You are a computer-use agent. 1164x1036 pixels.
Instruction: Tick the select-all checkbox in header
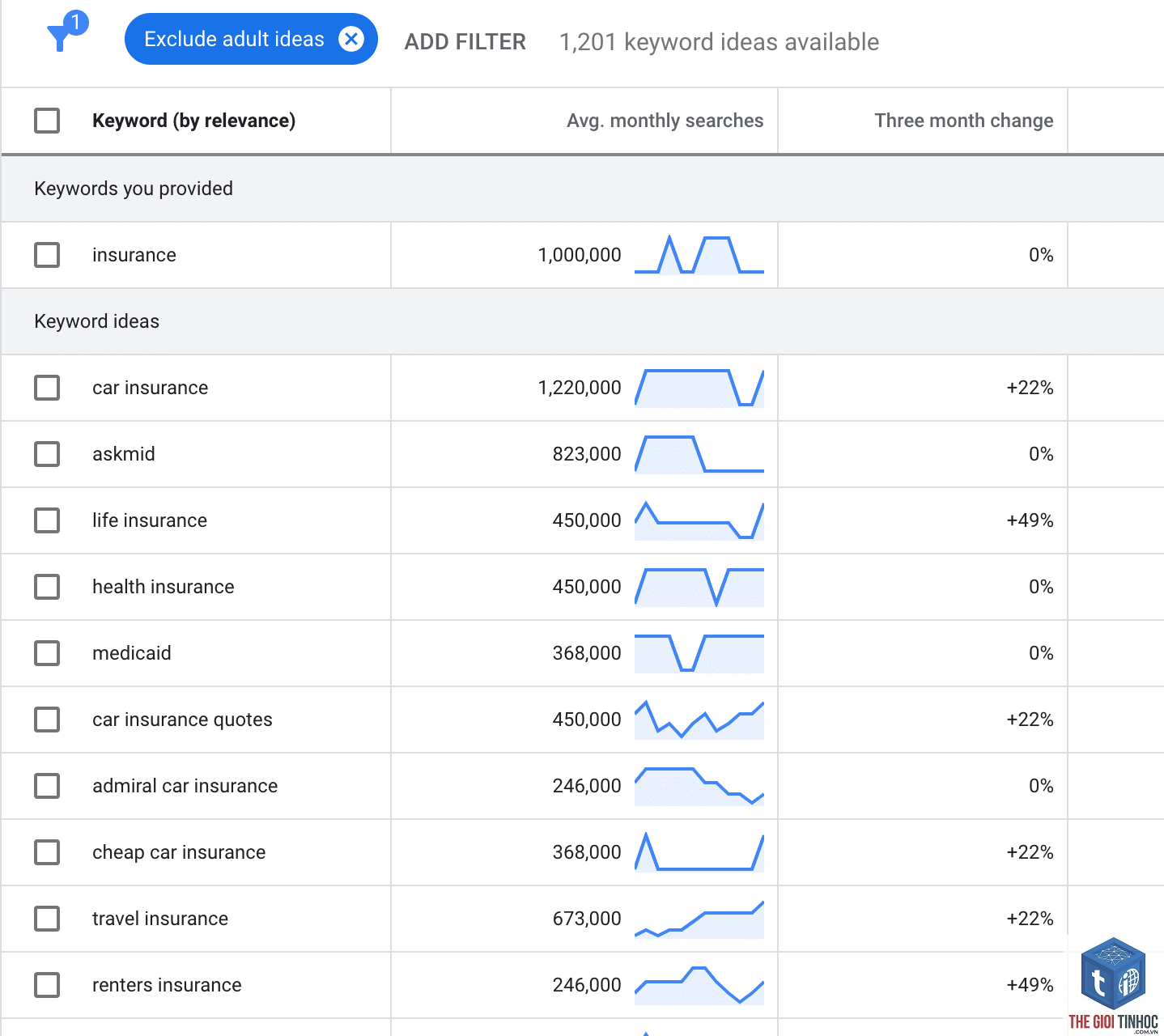[47, 121]
